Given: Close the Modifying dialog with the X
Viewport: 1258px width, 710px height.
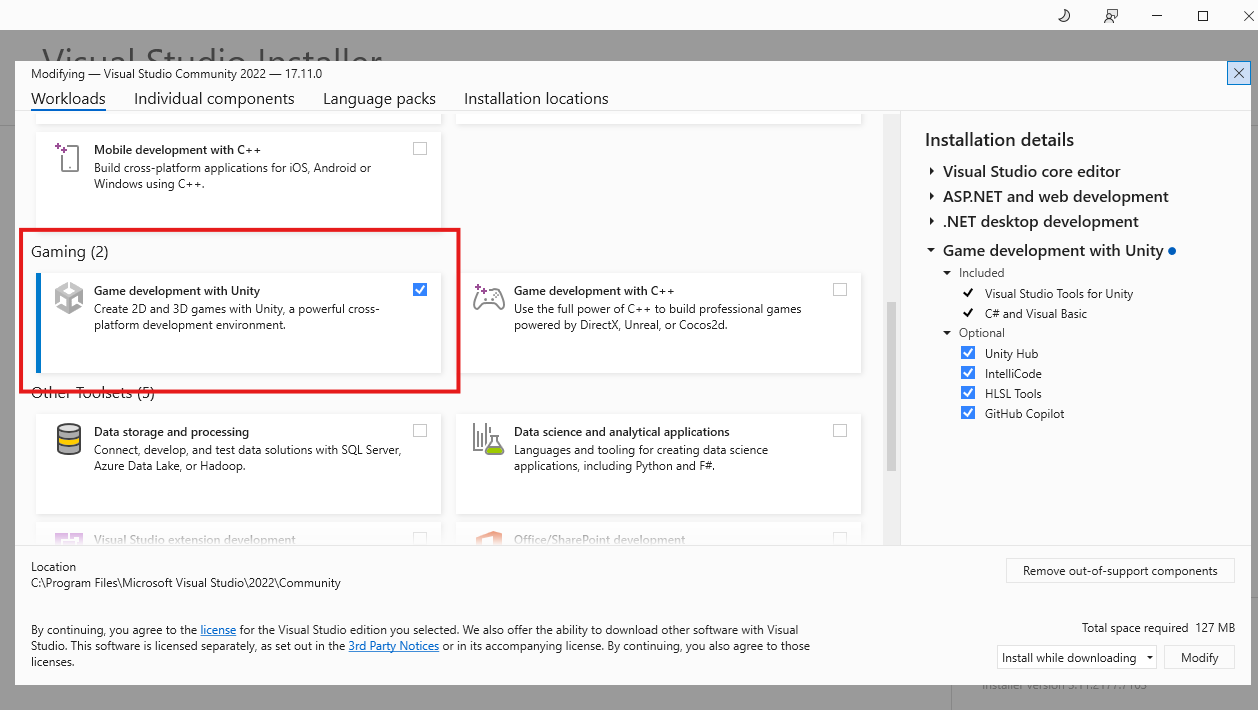Looking at the screenshot, I should (1239, 73).
